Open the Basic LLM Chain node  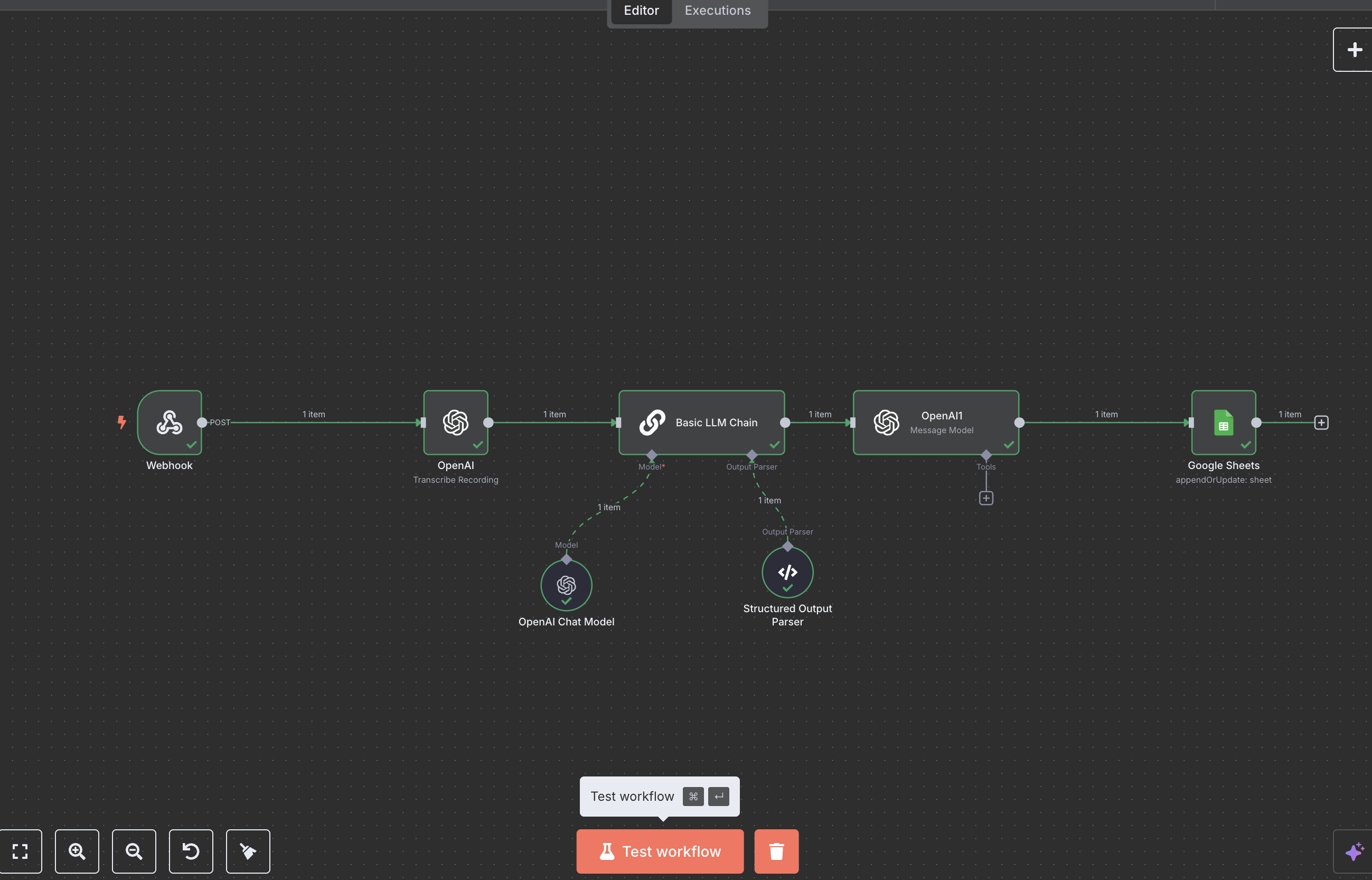(x=701, y=422)
